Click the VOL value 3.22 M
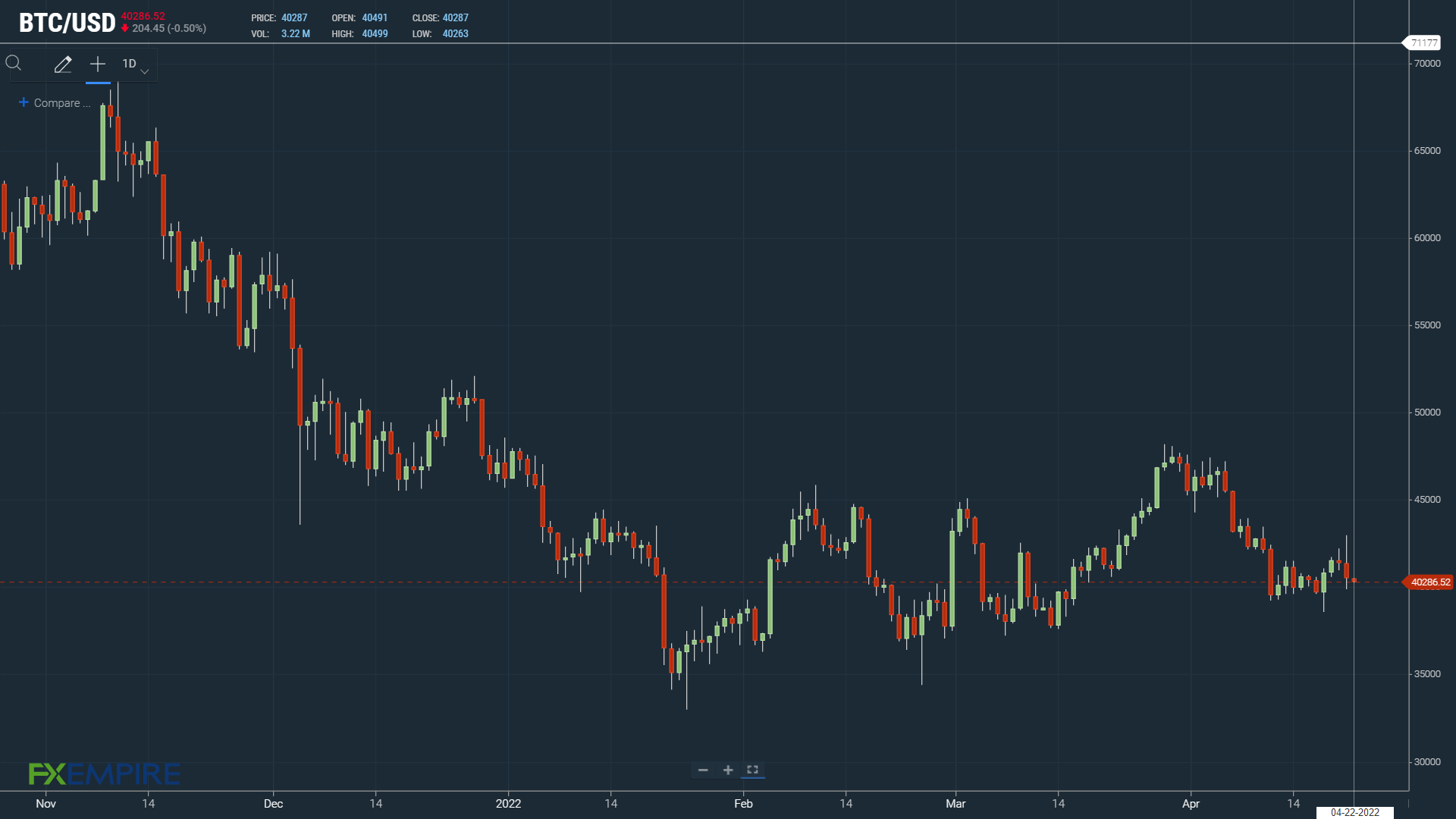 (296, 34)
